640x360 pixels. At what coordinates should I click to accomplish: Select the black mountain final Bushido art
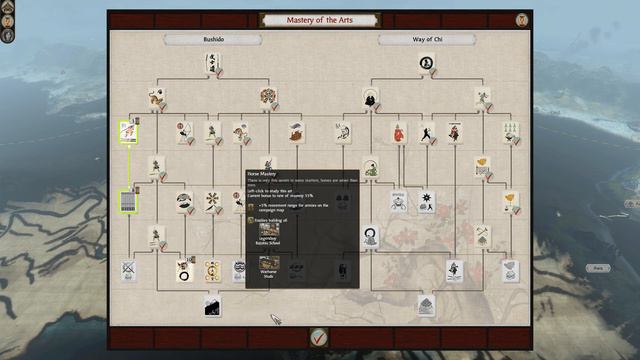pos(213,306)
